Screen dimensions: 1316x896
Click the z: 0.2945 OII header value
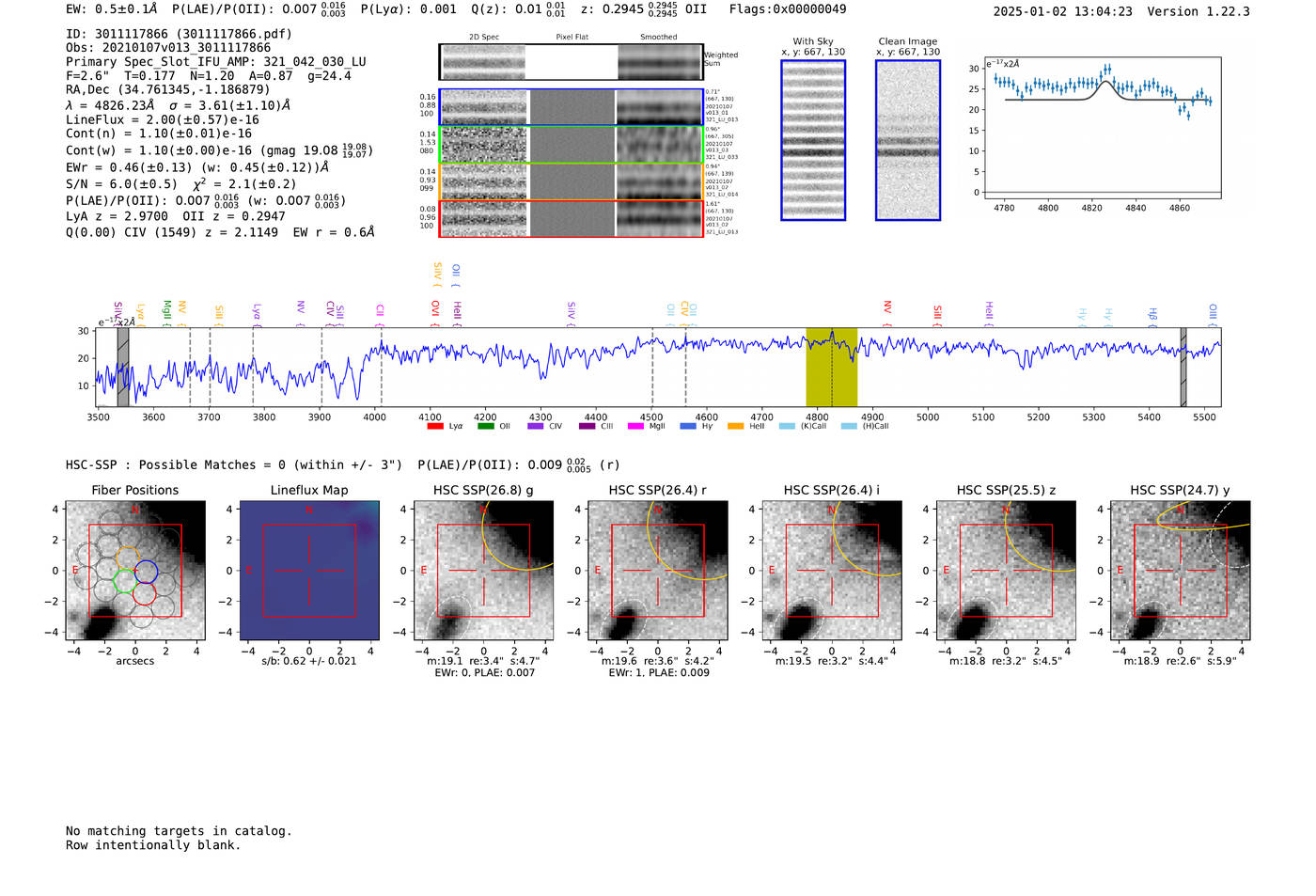(644, 9)
